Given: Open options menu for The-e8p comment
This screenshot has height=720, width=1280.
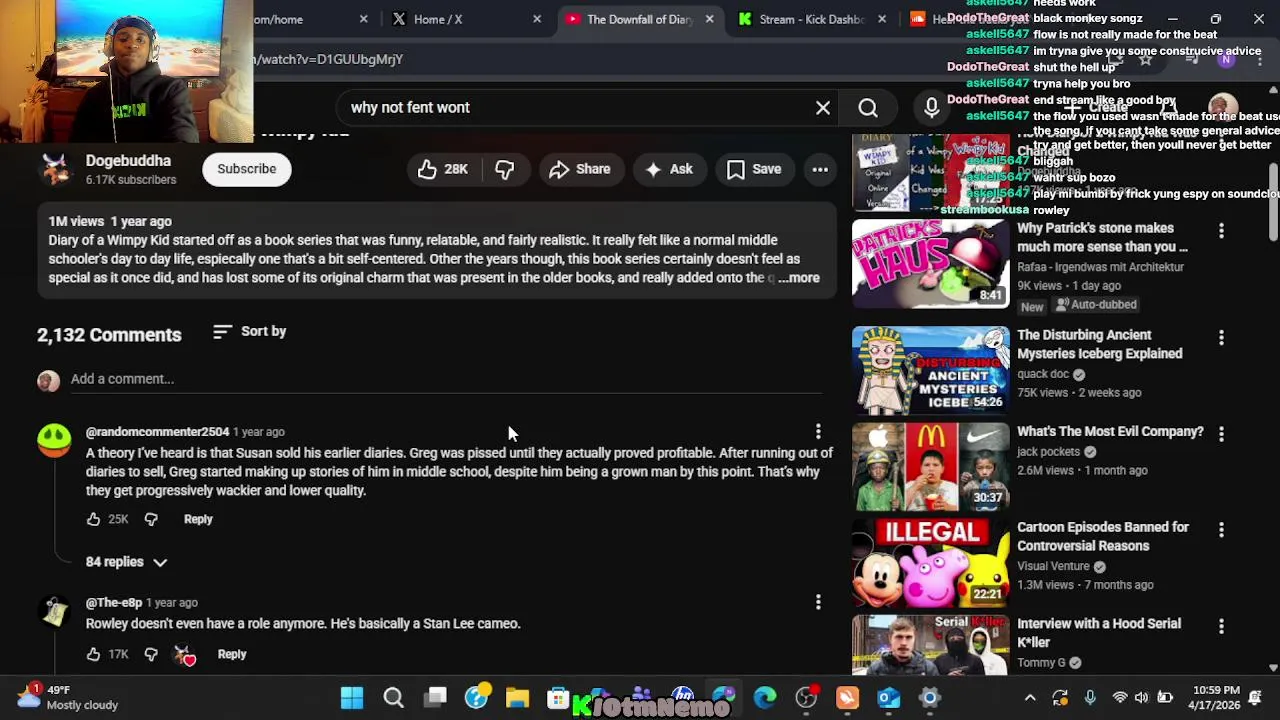Looking at the screenshot, I should [x=818, y=602].
